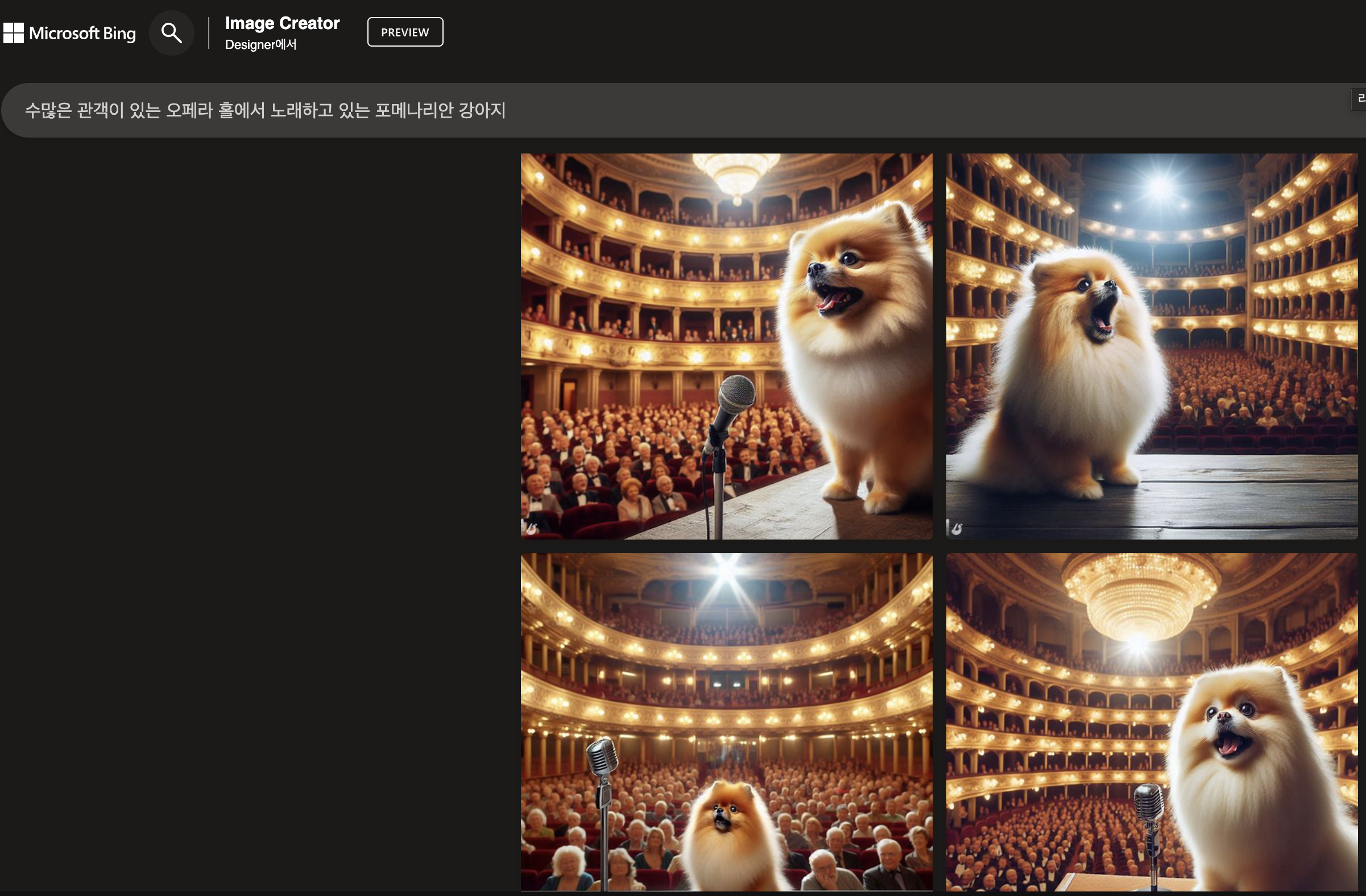Click the vintage microphone in the bottom-left image

(602, 757)
